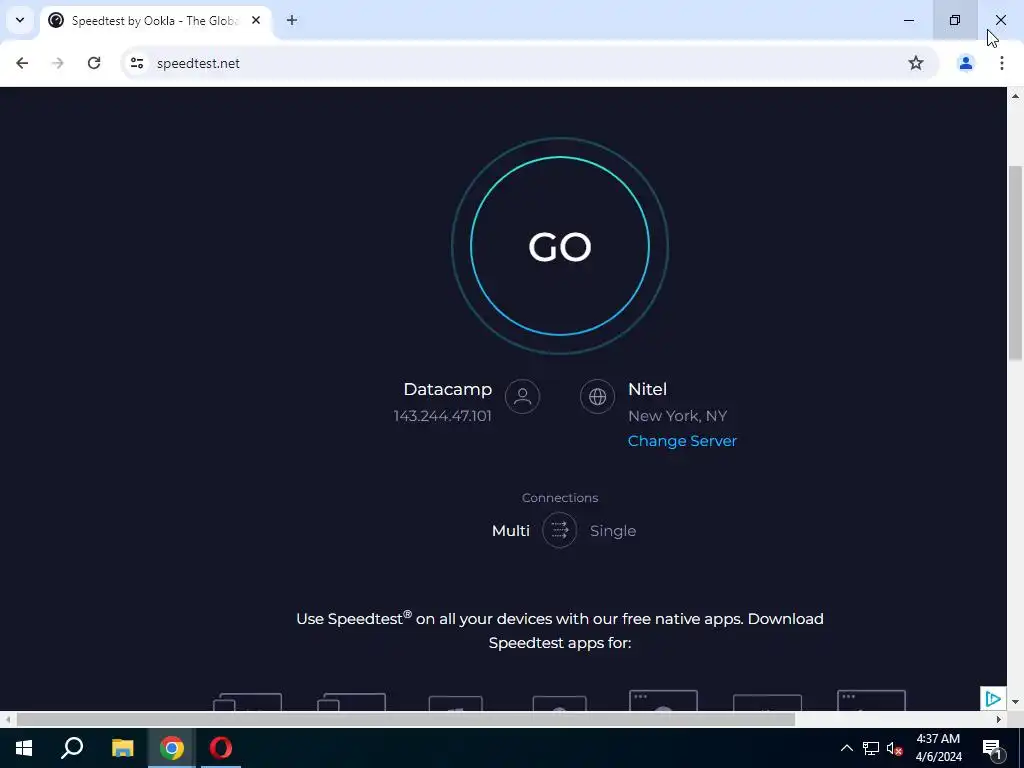Show hidden system tray icons
1024x768 pixels.
[x=846, y=748]
